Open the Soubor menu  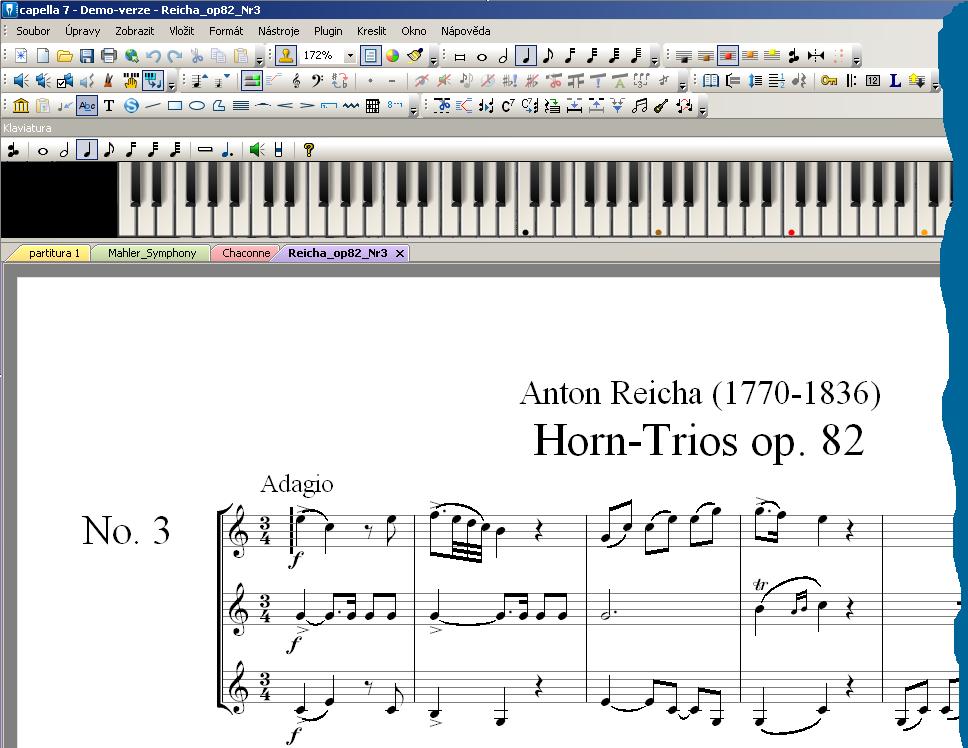[x=33, y=31]
